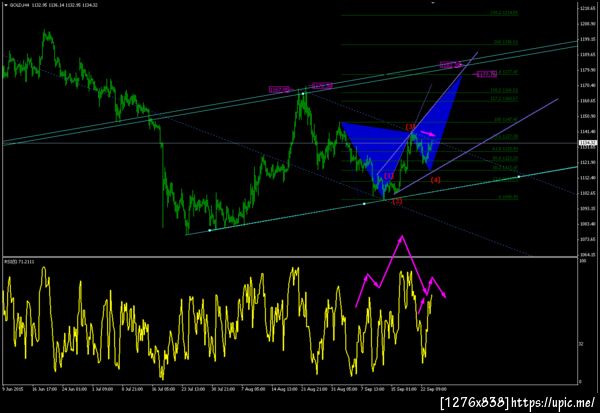The image size is (600, 413).
Task: Click the 1112.40 price axis label
Action: pos(587,178)
